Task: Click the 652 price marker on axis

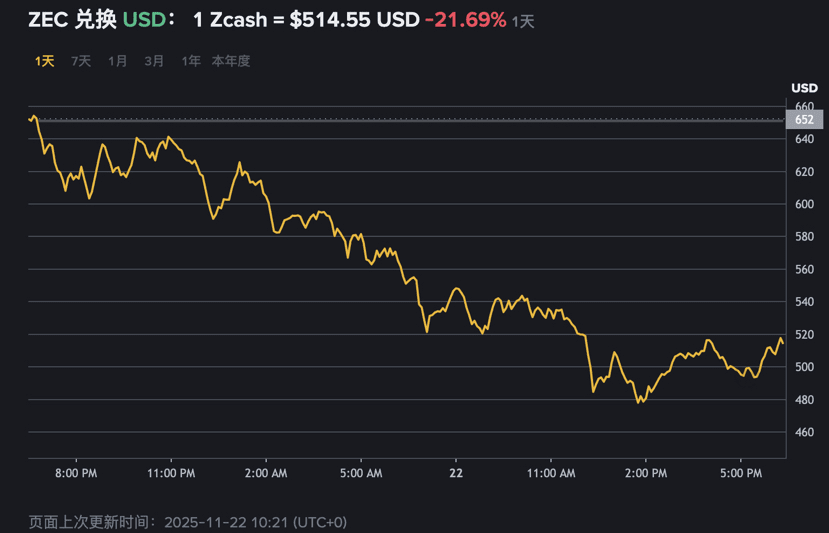Action: [804, 120]
